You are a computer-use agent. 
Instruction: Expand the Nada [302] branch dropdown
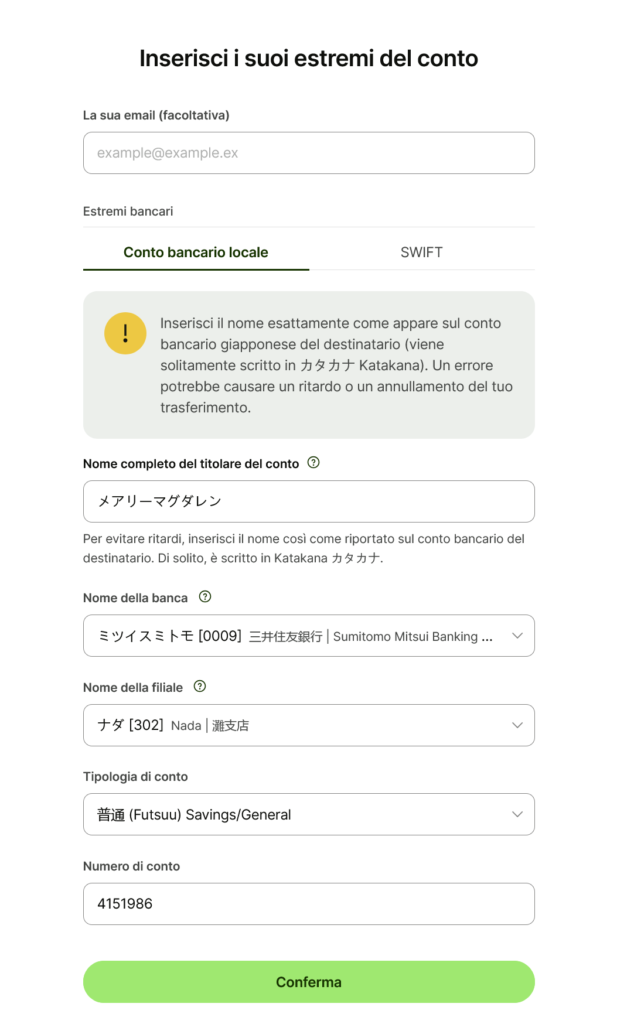pyautogui.click(x=309, y=725)
